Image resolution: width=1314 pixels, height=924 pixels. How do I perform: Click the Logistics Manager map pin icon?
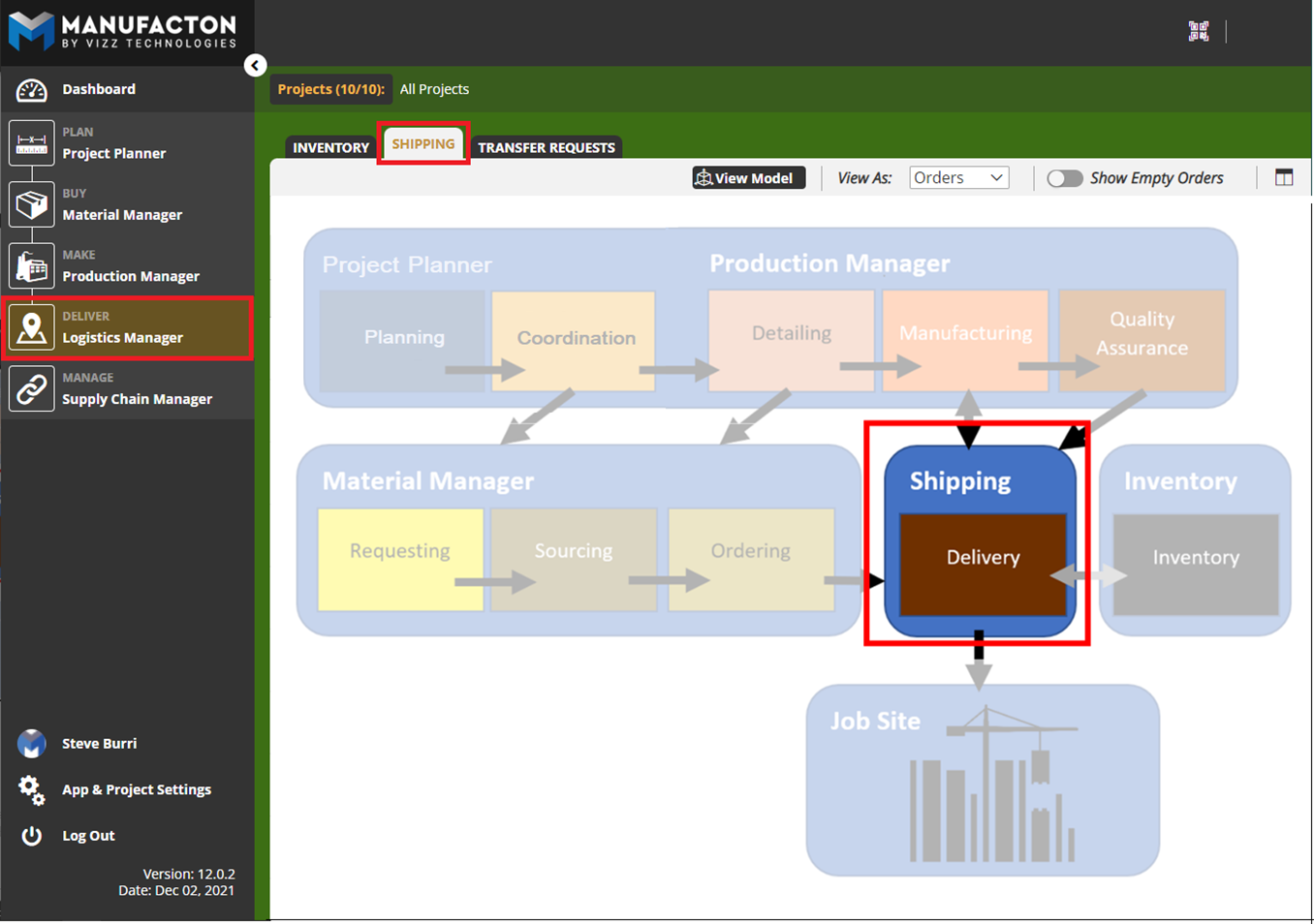point(31,328)
